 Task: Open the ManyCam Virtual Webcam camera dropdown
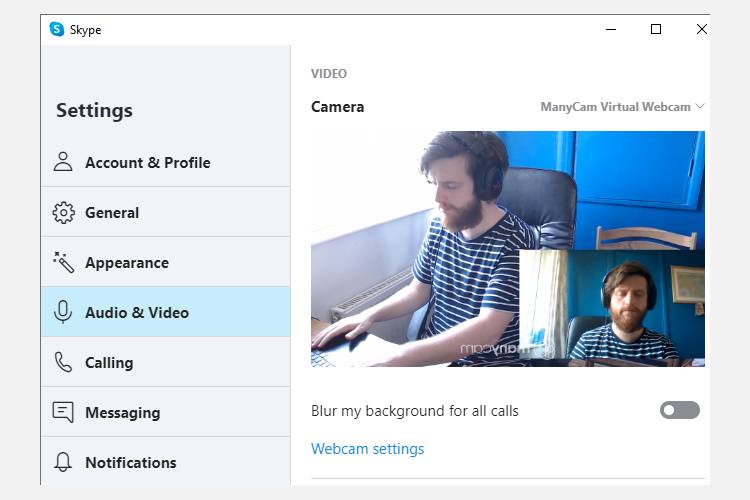[622, 107]
